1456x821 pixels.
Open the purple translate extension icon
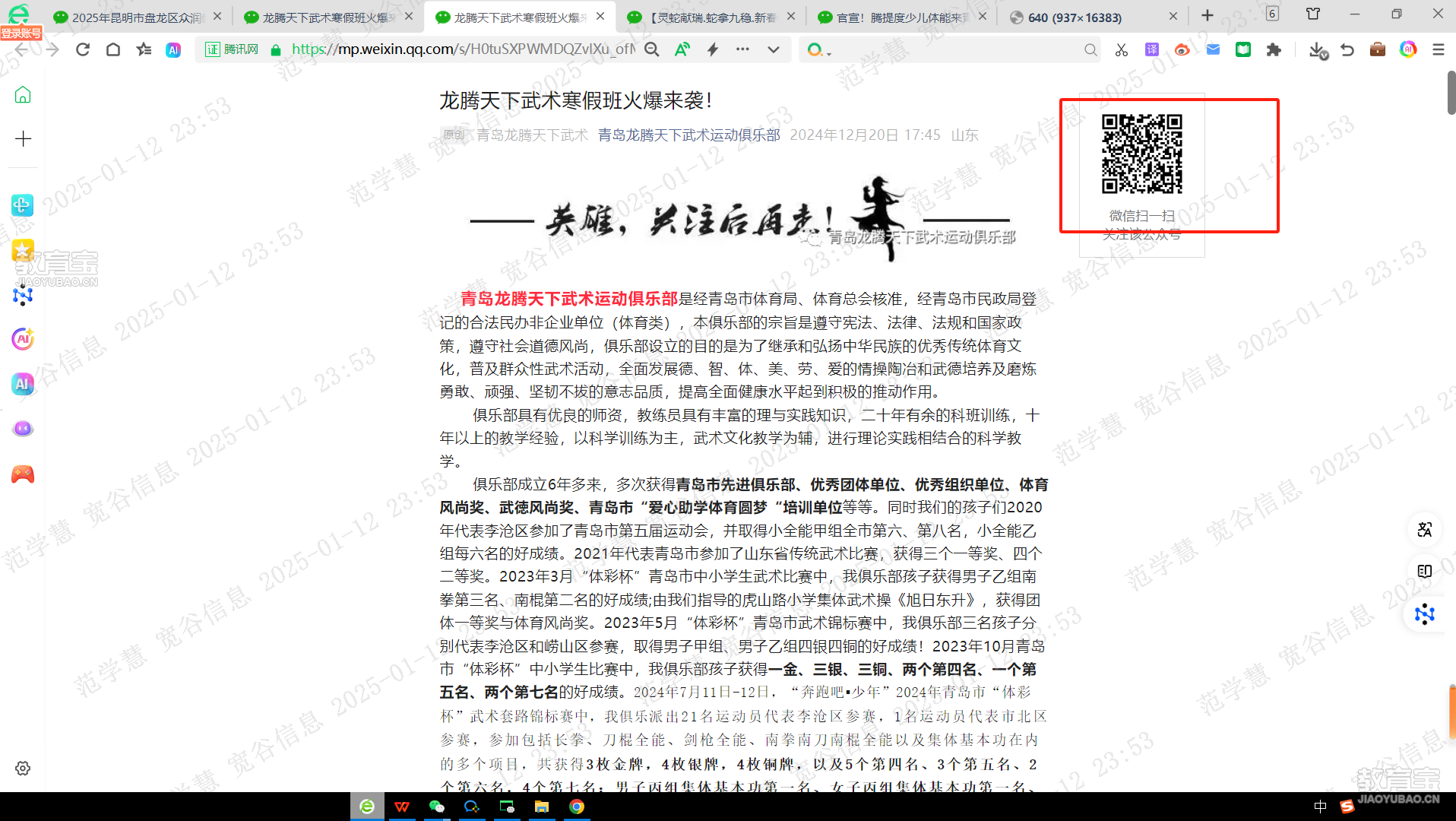(x=1152, y=49)
